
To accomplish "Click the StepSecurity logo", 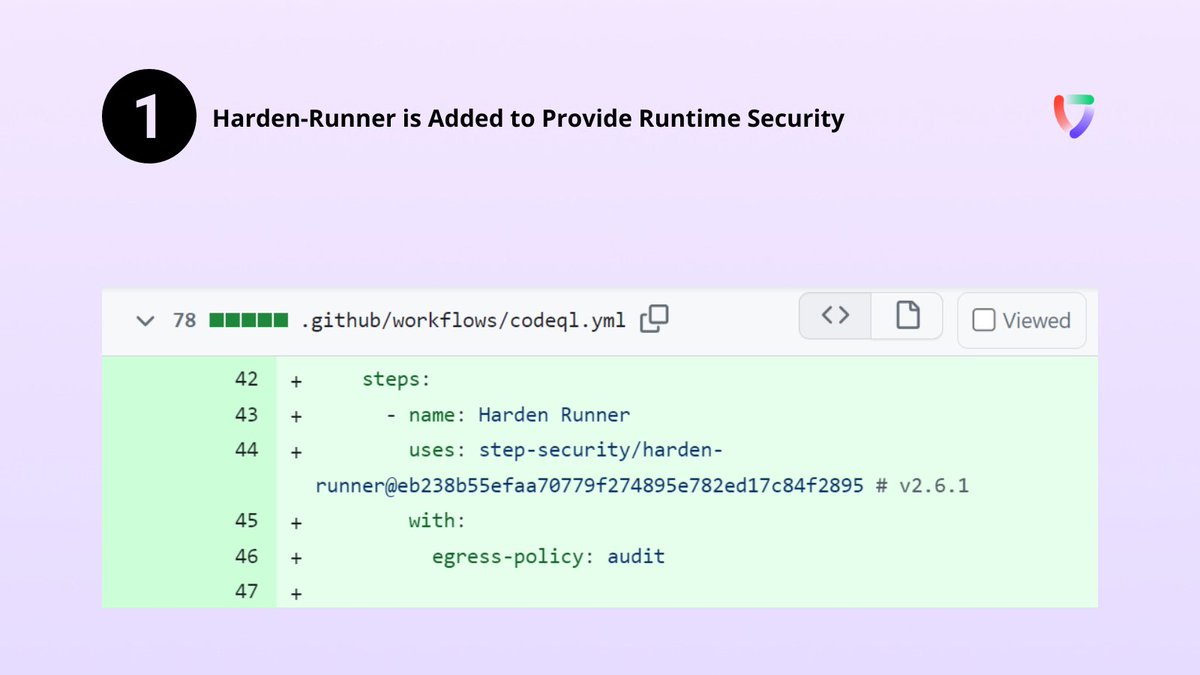I will pos(1074,116).
